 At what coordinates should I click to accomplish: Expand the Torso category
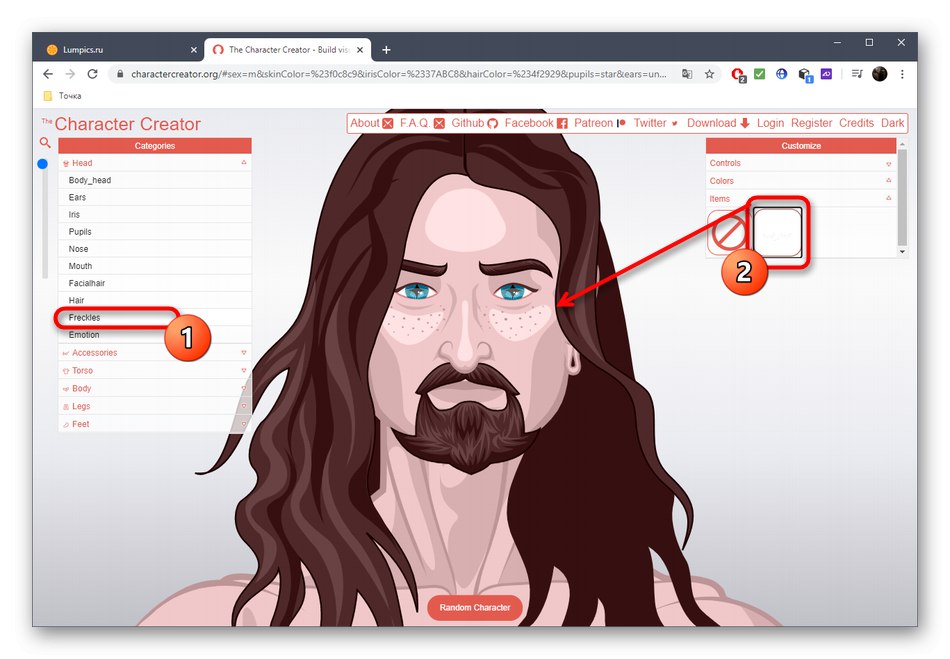154,371
